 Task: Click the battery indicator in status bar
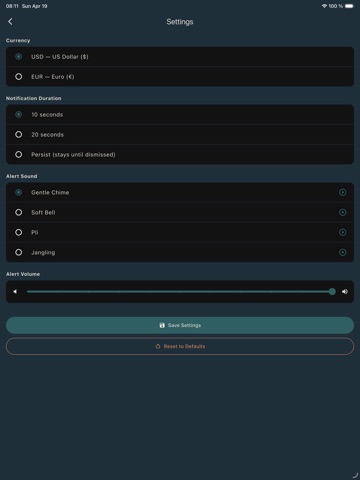[x=349, y=6]
